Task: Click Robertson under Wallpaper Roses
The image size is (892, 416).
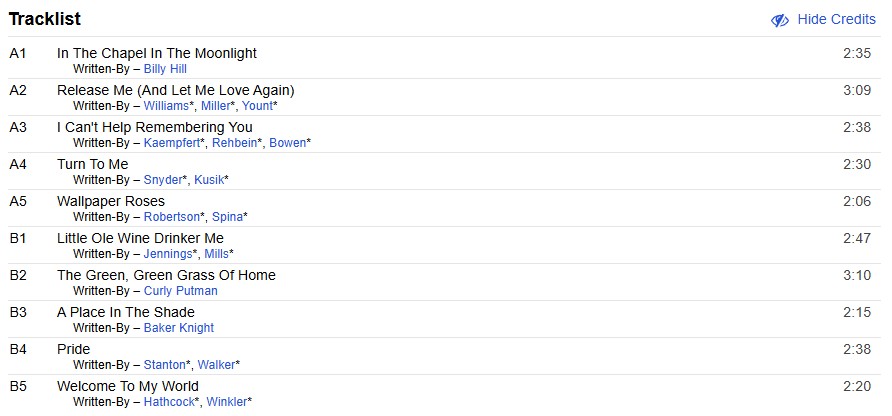Action: 173,217
